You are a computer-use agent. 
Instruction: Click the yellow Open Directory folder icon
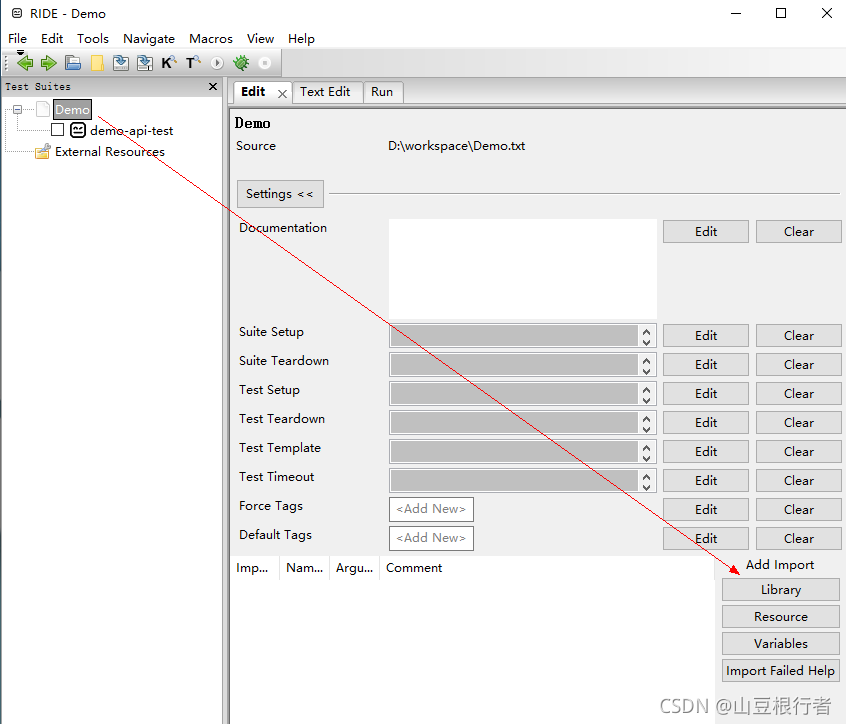97,63
